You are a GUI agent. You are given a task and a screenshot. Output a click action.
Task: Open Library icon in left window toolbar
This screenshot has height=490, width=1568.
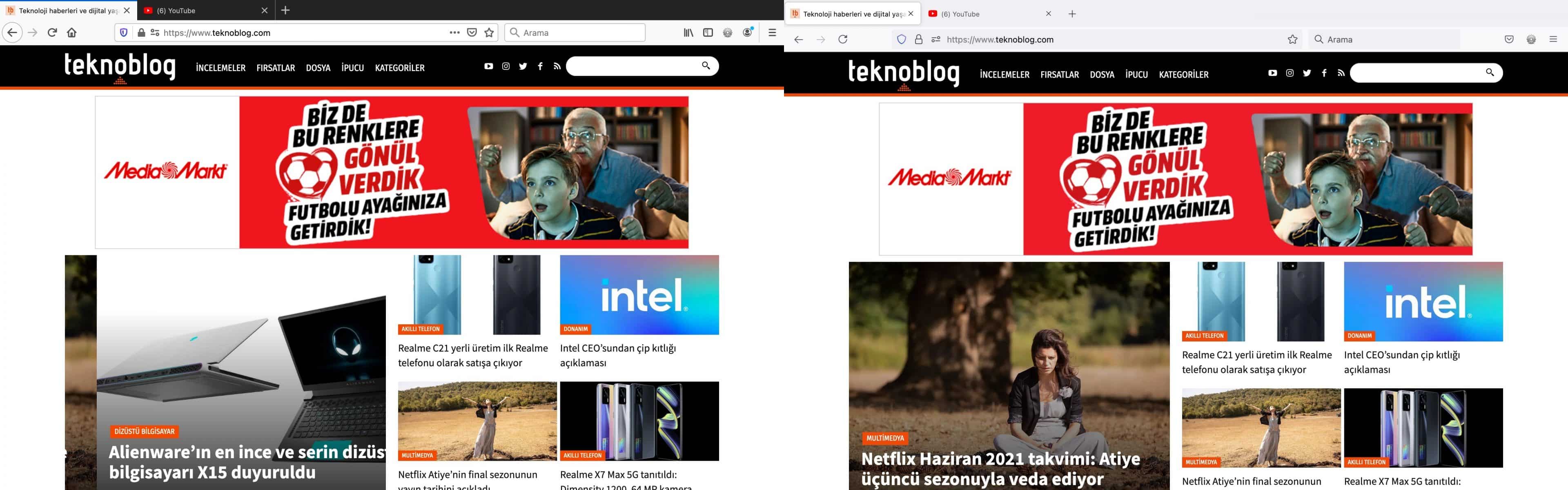tap(688, 32)
